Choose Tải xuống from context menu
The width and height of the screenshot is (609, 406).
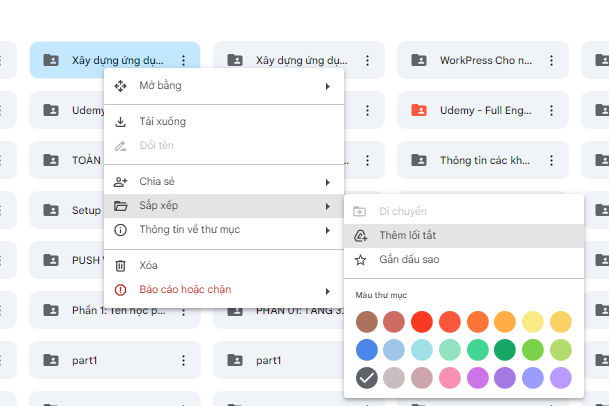162,122
